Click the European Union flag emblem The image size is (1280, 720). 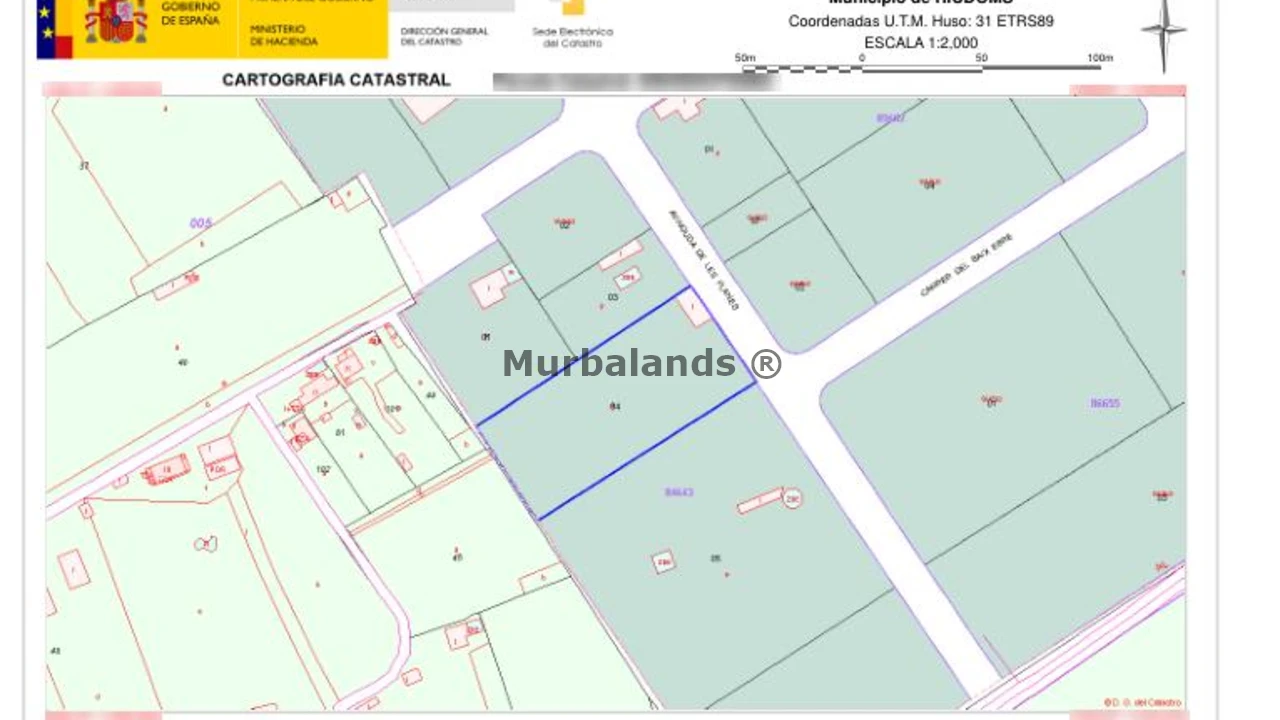(53, 30)
